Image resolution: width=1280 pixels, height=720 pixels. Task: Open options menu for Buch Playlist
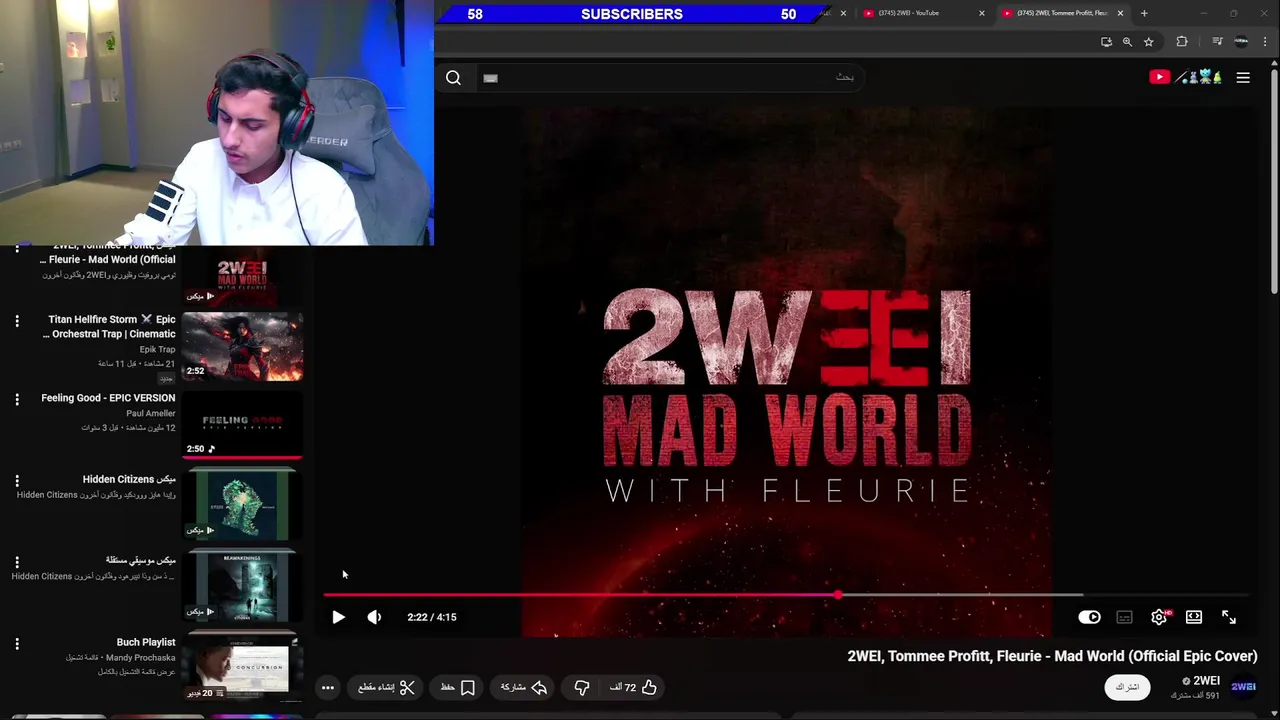pos(16,644)
